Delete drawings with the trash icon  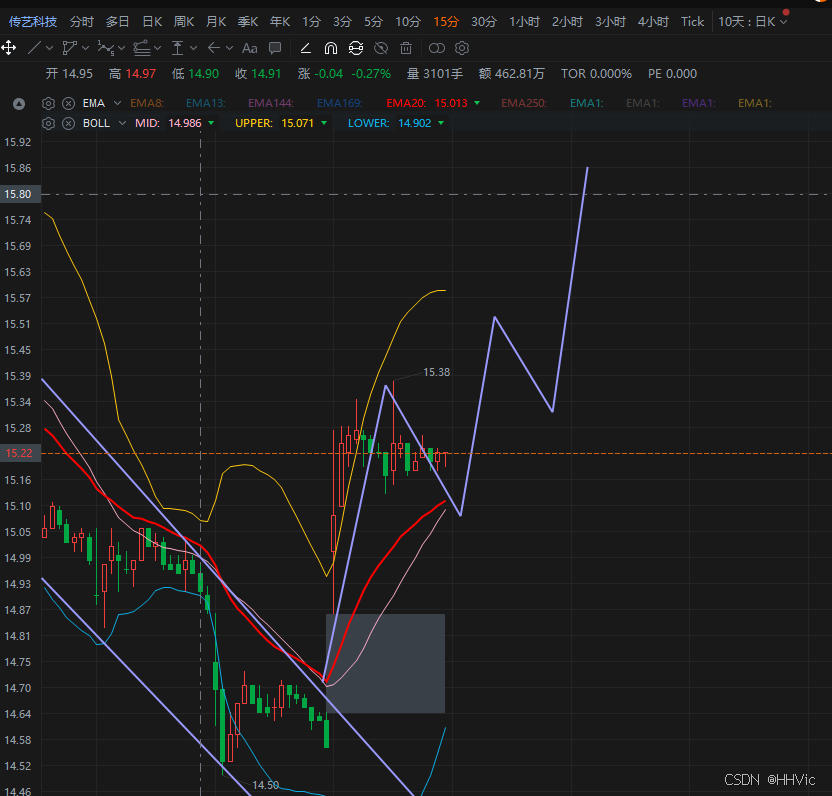406,48
